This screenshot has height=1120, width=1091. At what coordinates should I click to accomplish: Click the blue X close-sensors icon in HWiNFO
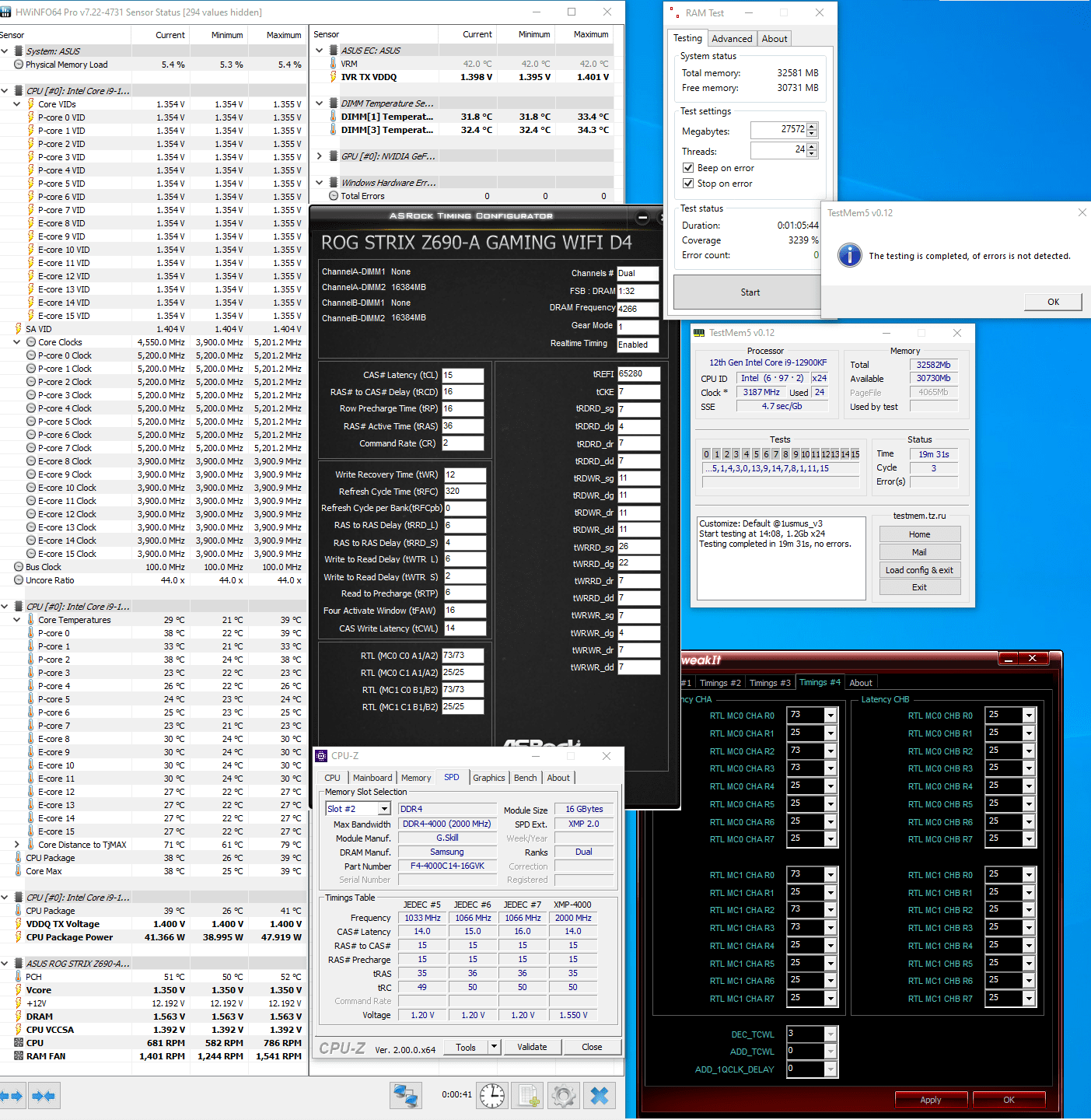click(x=600, y=1095)
